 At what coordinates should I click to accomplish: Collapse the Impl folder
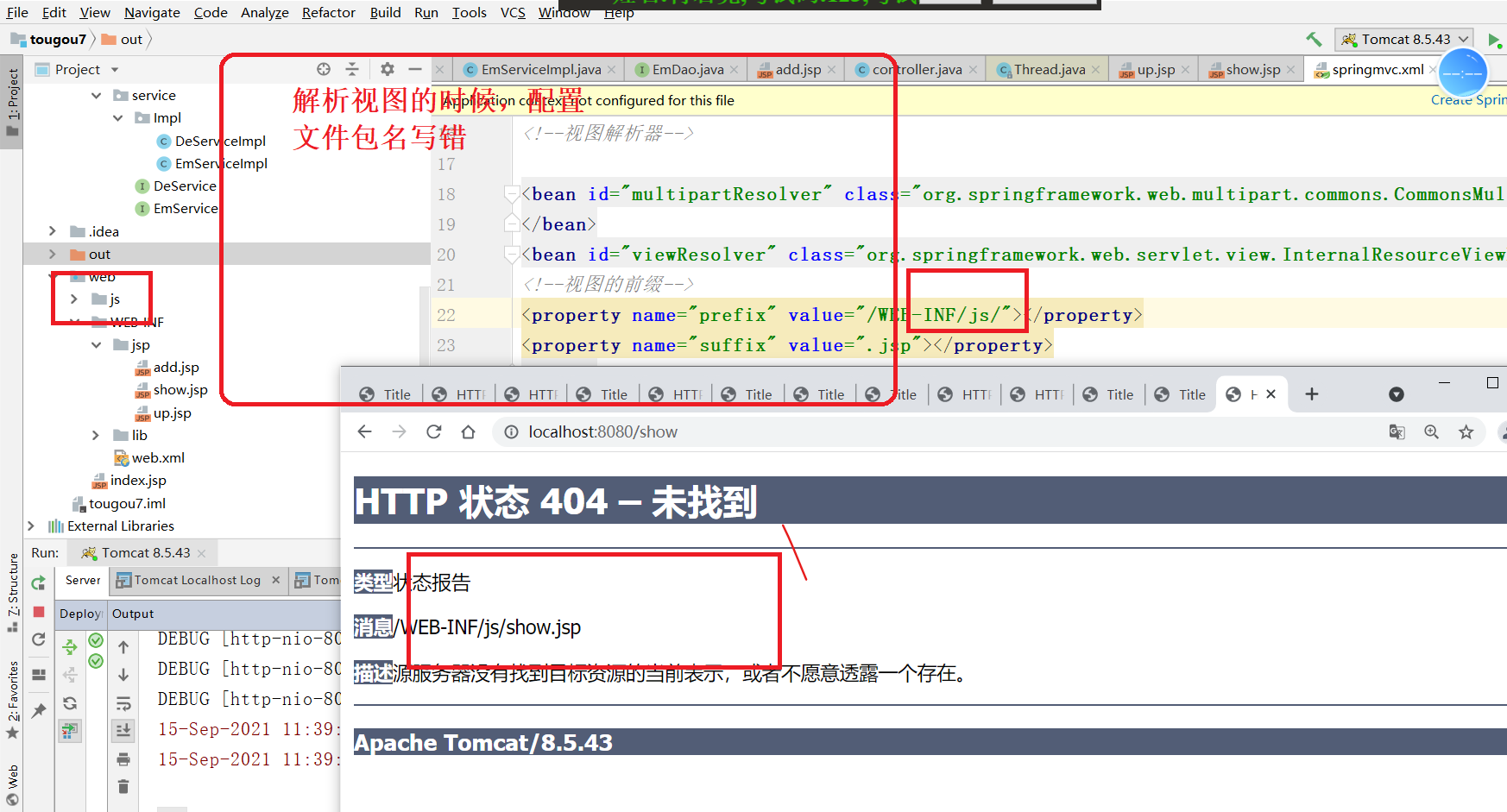pos(117,118)
